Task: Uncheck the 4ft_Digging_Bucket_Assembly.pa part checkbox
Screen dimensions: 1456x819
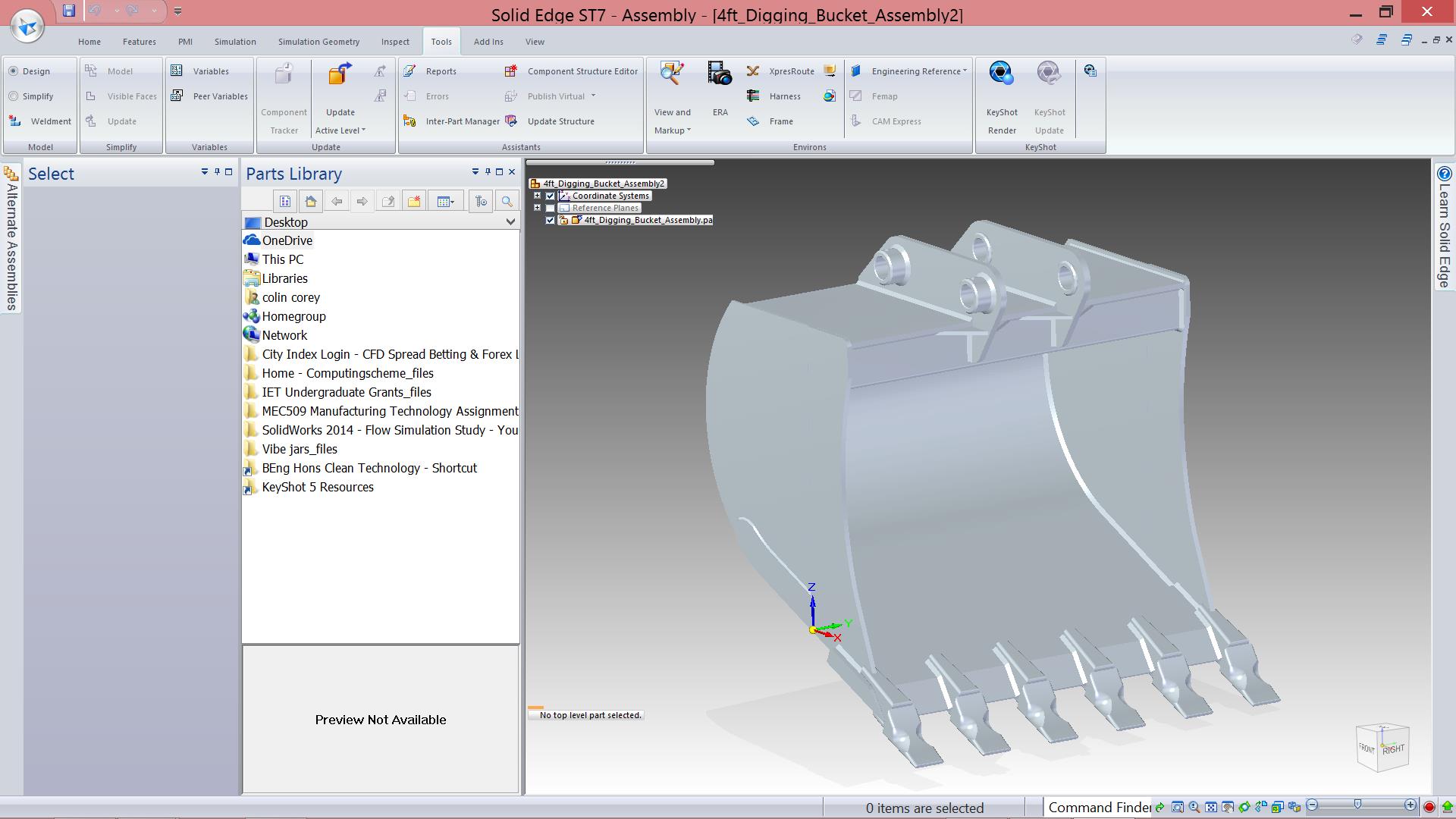Action: 551,220
